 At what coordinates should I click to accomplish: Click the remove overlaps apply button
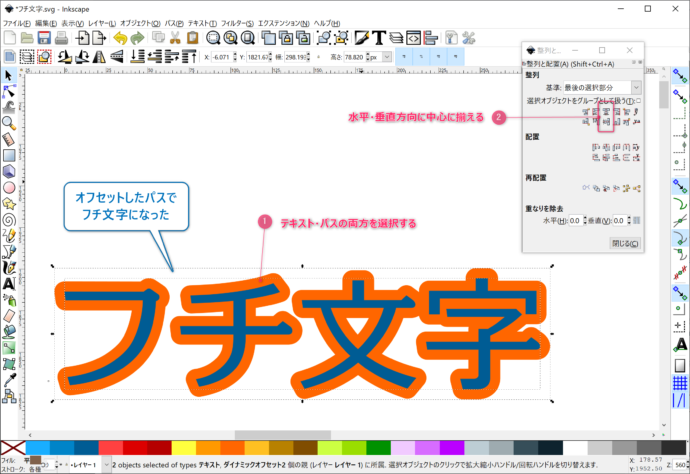click(x=637, y=220)
